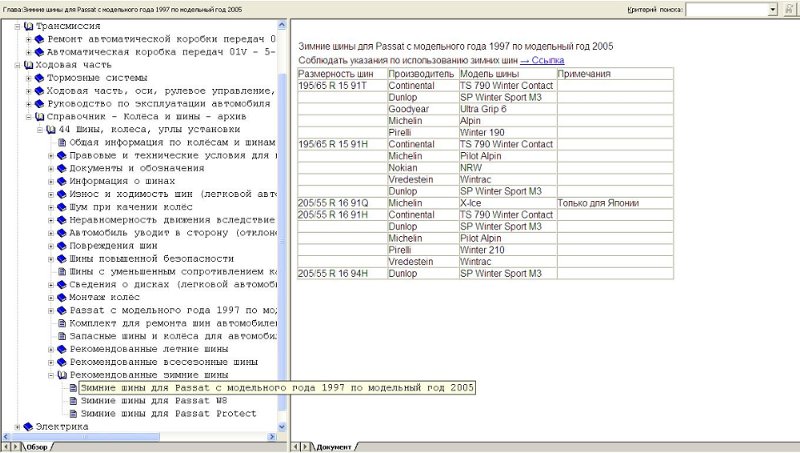Screen dimensions: 800x453
Task: Click the Только для Японии cell
Action: (x=615, y=203)
